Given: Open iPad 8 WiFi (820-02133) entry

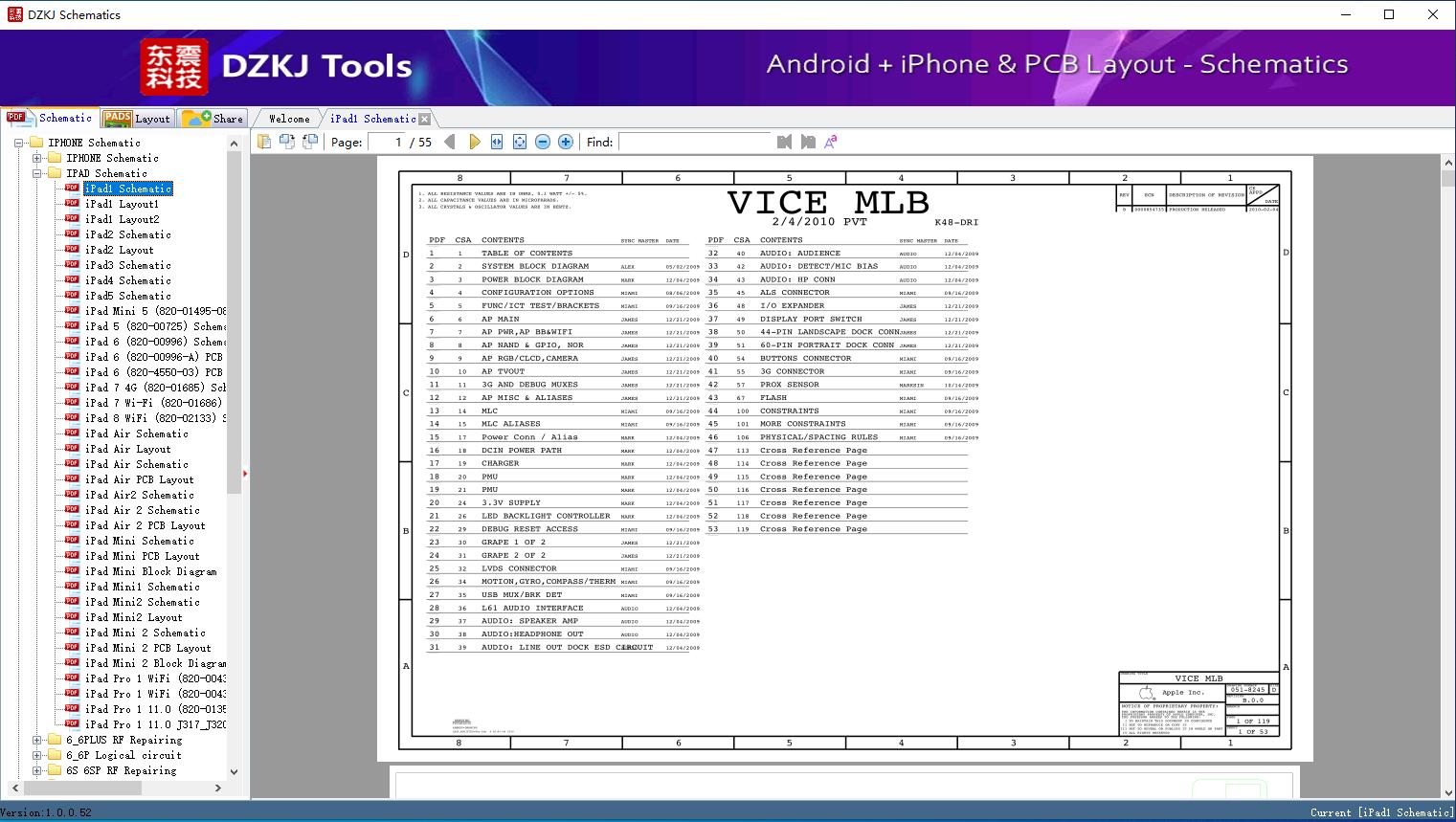Looking at the screenshot, I should click(155, 418).
